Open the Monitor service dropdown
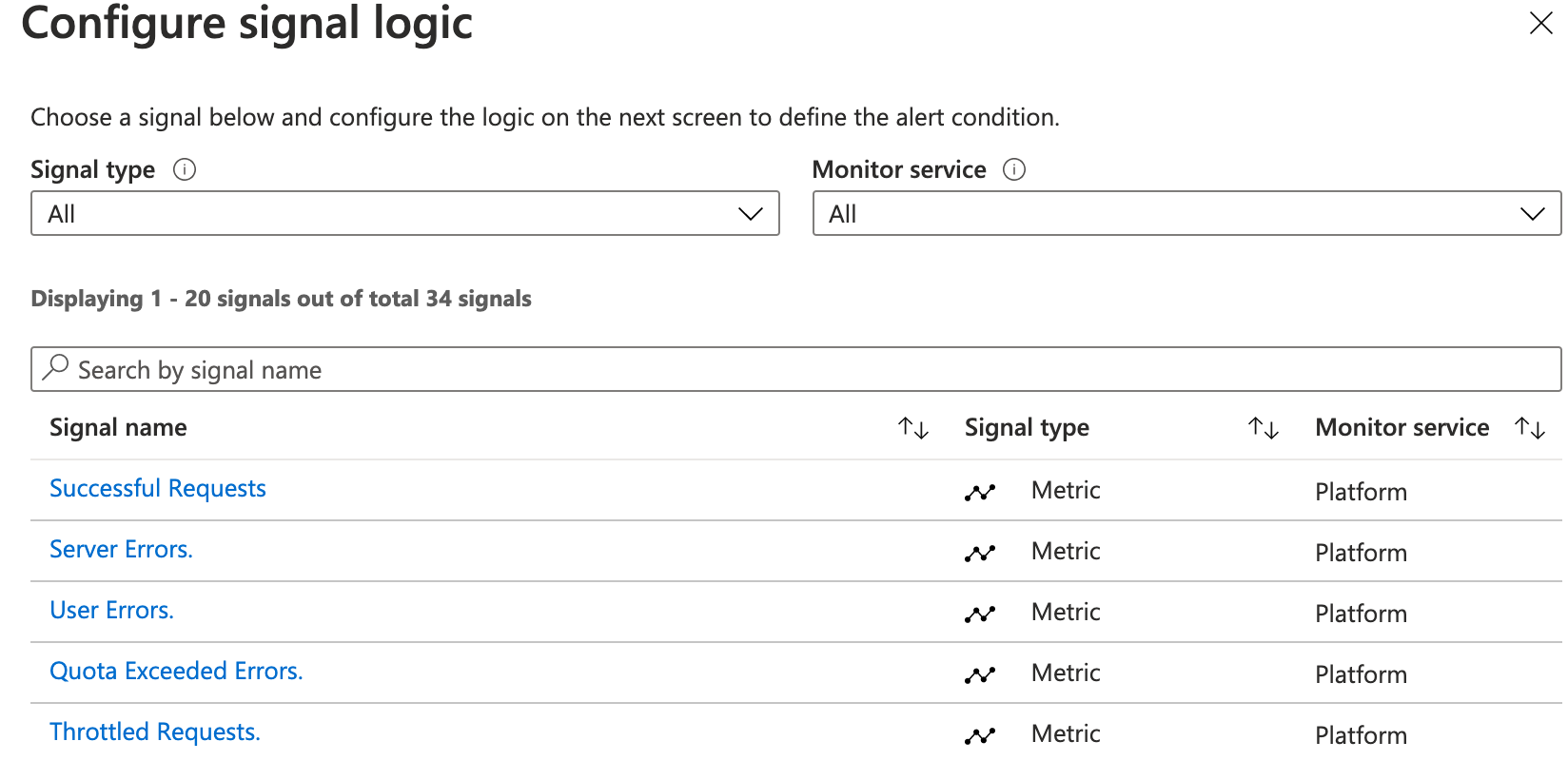 pos(1186,213)
